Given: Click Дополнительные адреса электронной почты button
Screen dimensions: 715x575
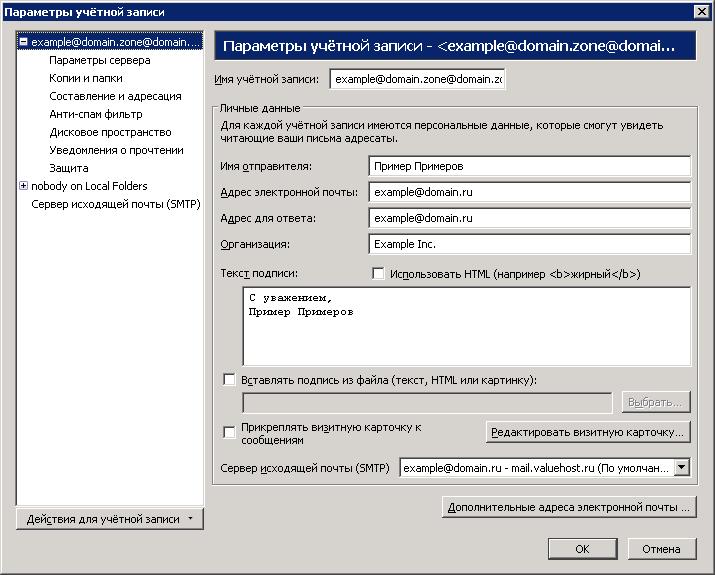Looking at the screenshot, I should 569,507.
